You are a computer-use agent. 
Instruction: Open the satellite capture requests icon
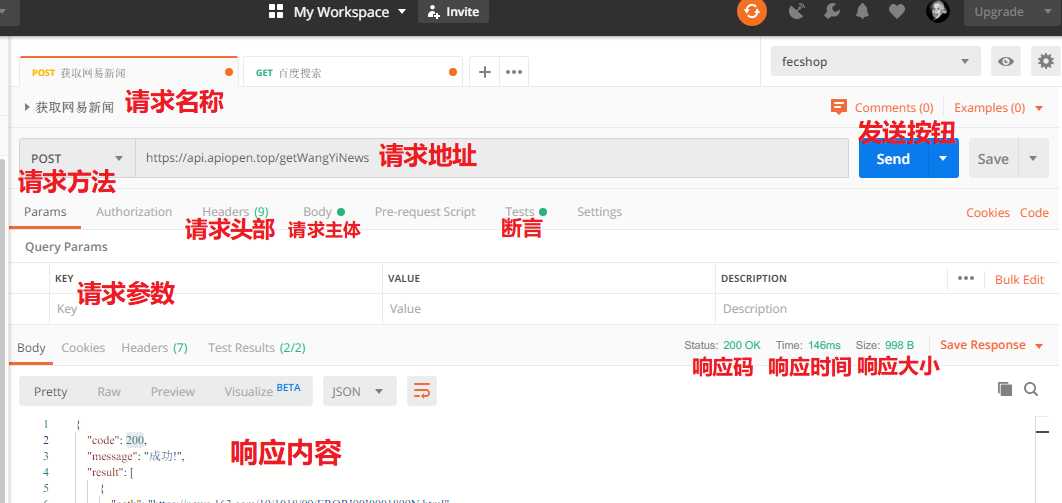click(797, 12)
